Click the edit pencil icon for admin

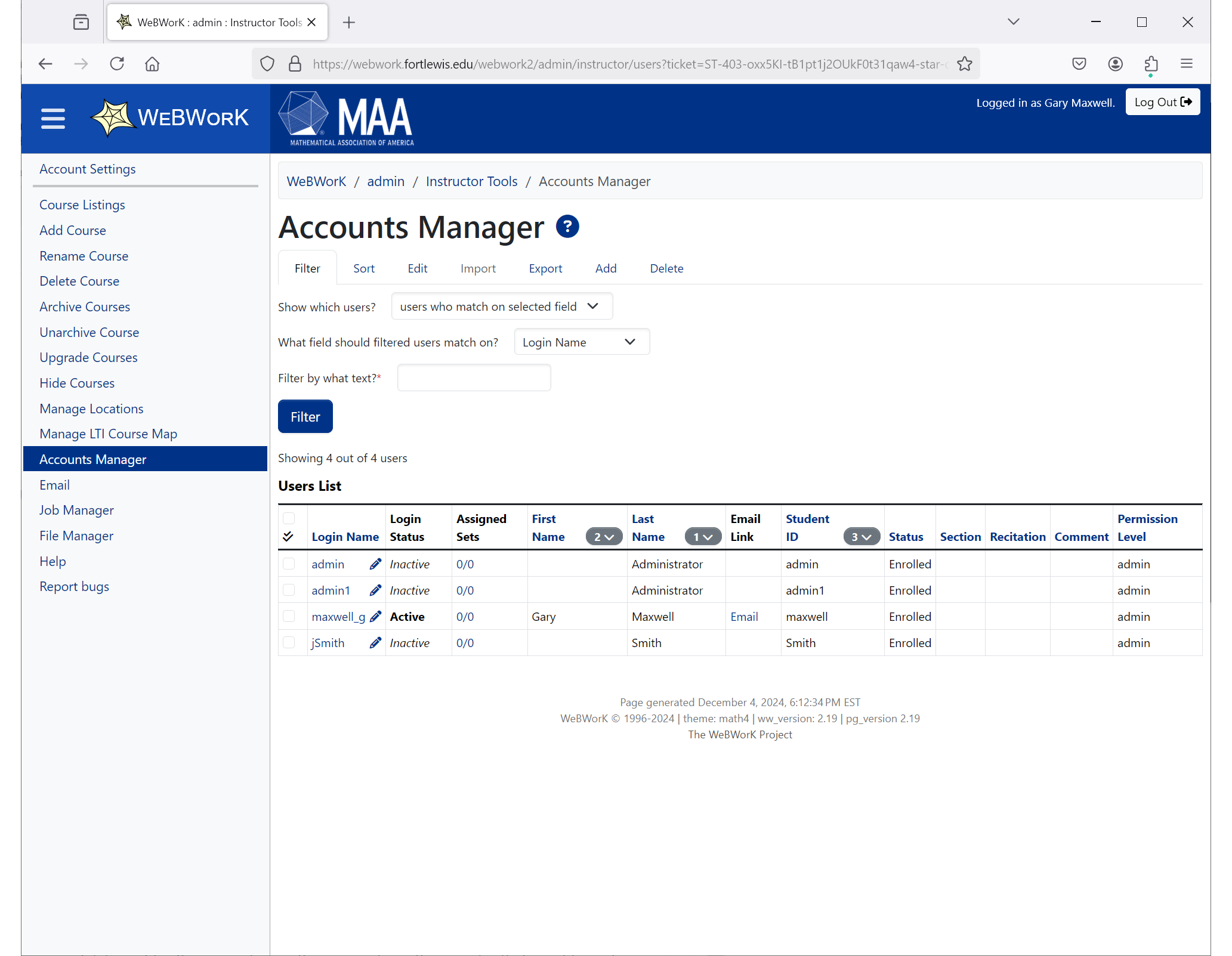click(375, 563)
